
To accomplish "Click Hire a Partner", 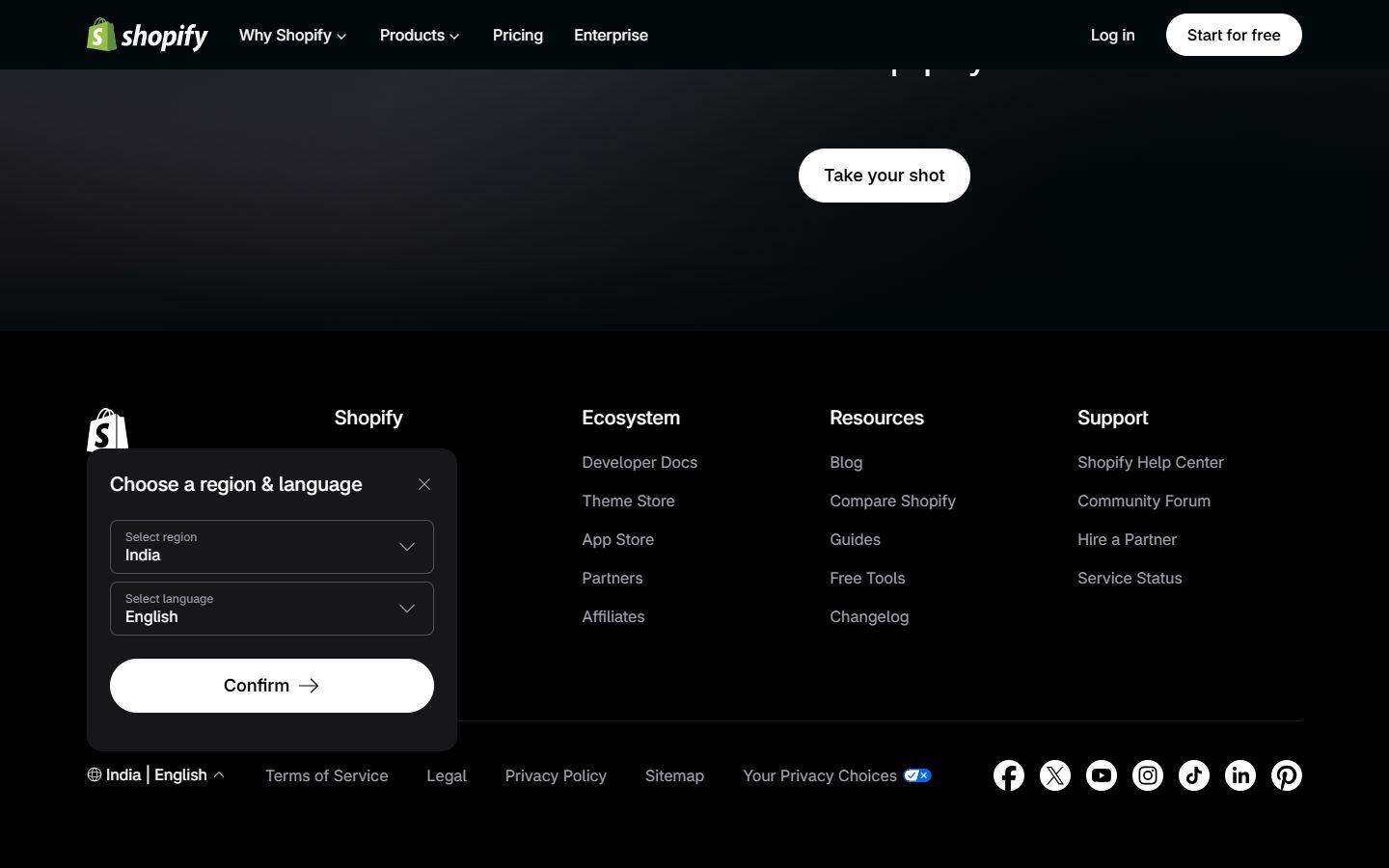I will point(1127,539).
